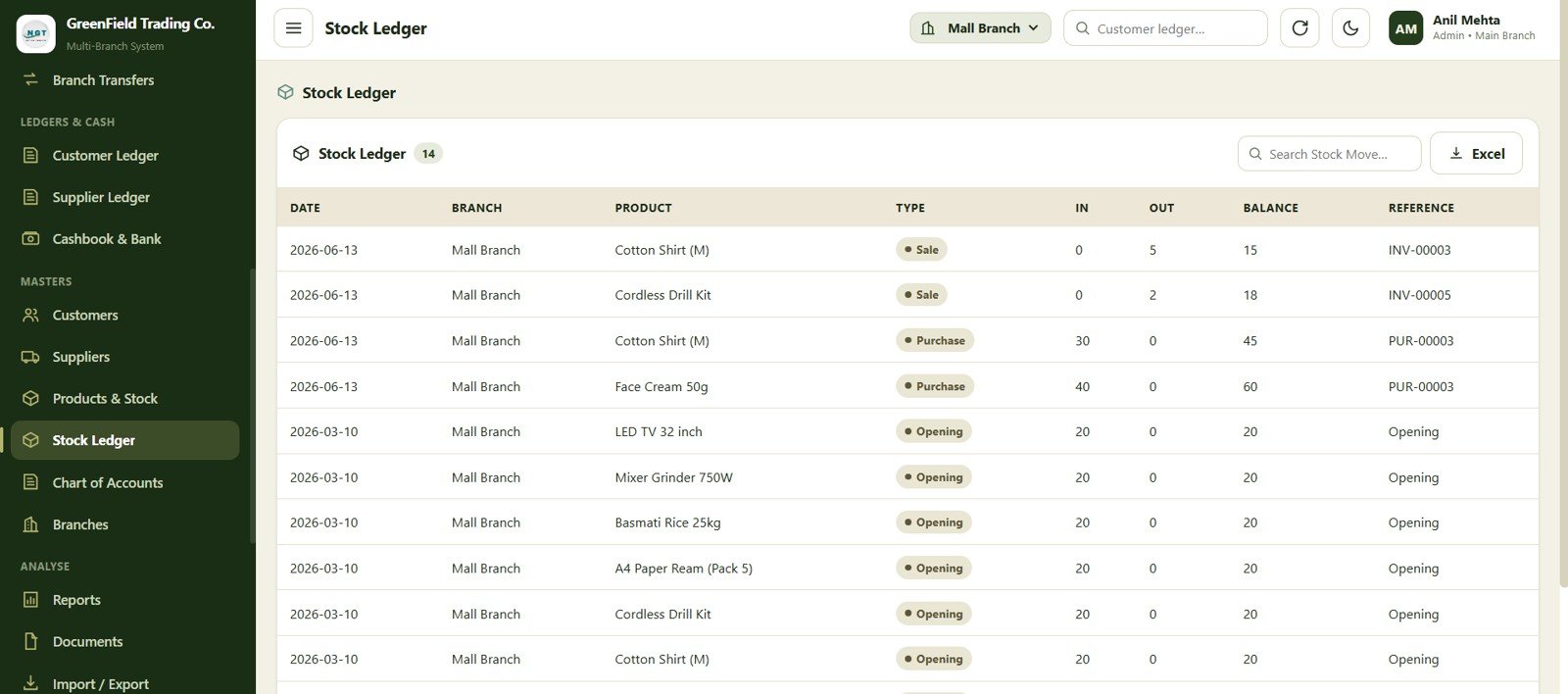Click product Basmati Rice 25kg
Viewport: 1568px width, 694px height.
(x=667, y=522)
